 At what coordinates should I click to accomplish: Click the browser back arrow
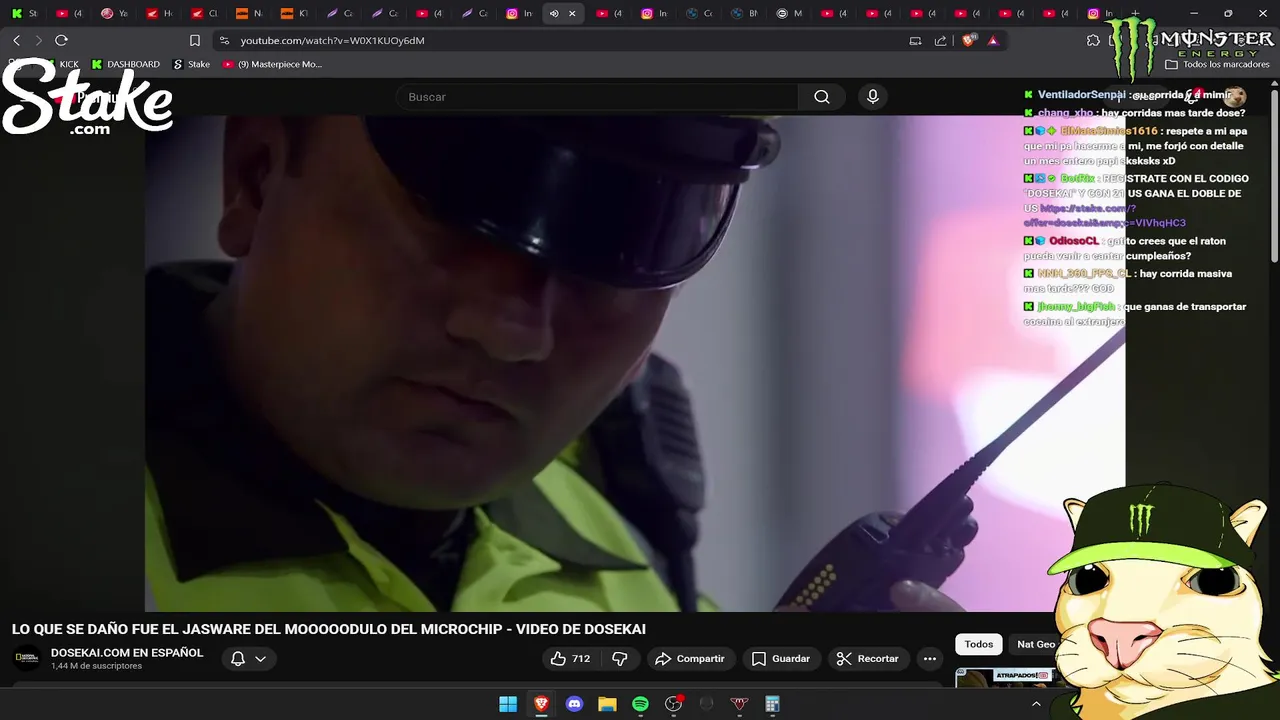click(16, 40)
